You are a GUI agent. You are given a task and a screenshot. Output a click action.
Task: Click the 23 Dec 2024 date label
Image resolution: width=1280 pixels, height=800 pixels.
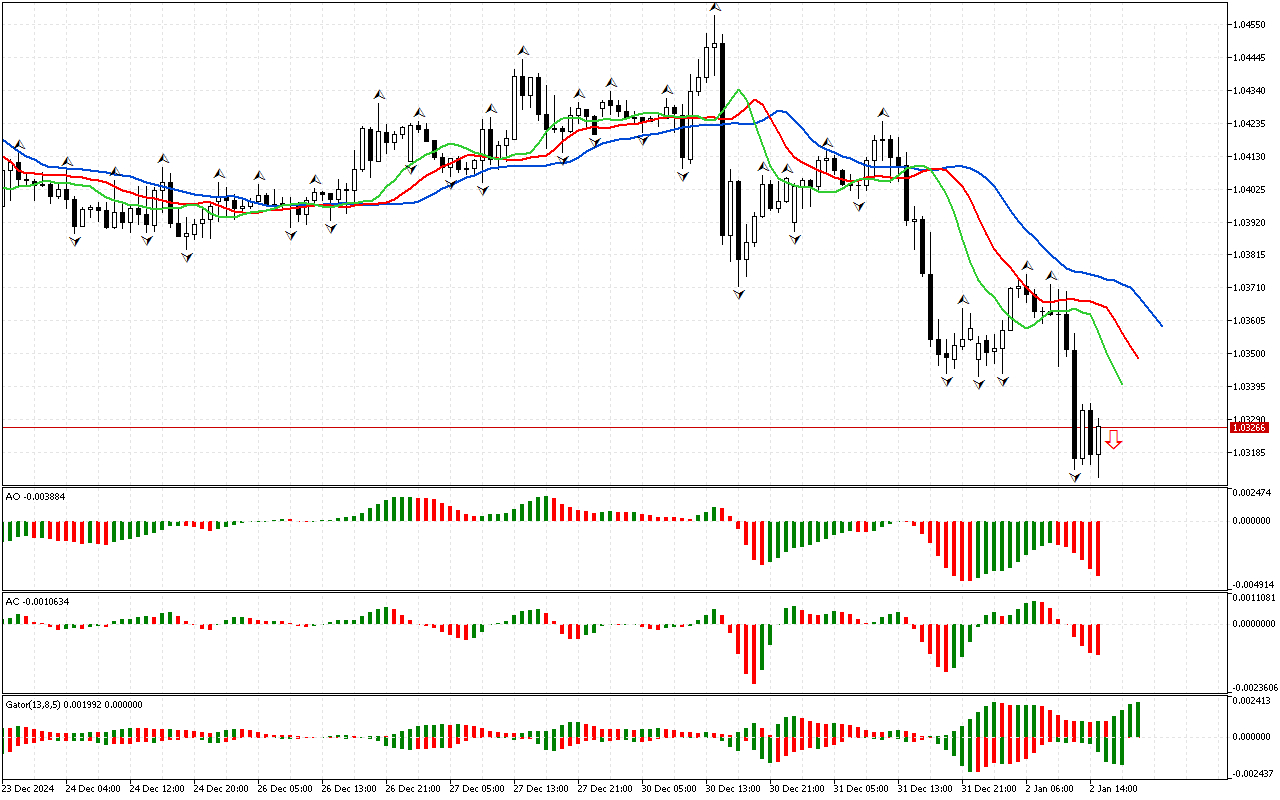30,788
